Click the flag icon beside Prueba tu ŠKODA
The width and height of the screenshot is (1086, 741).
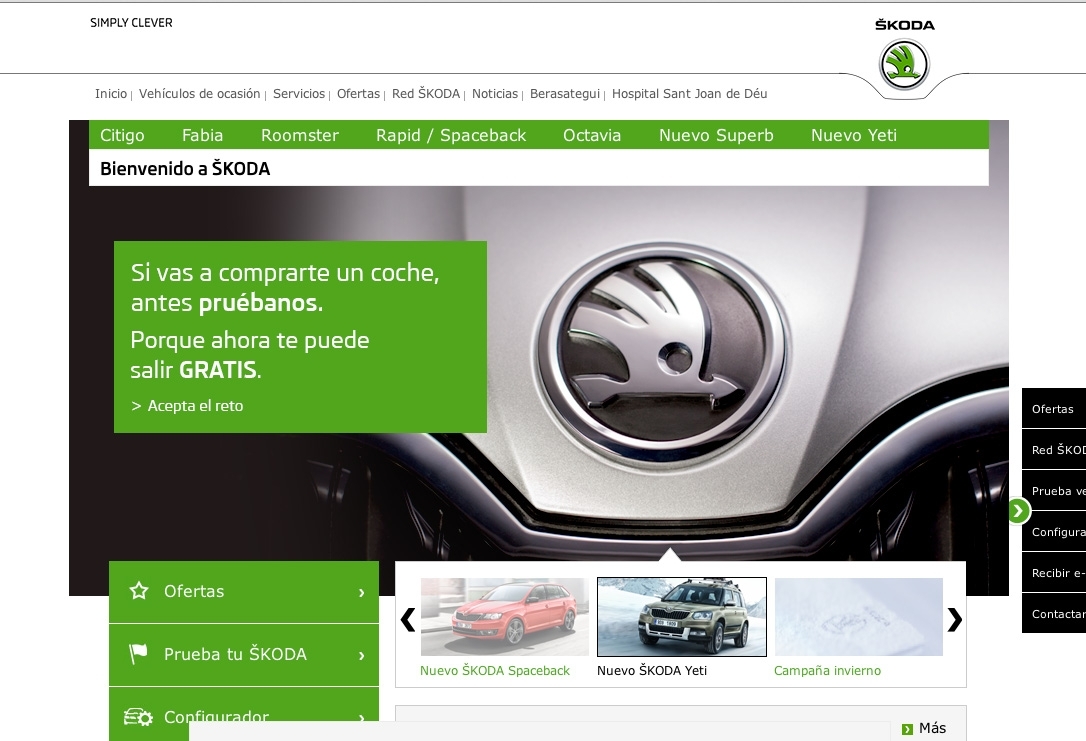coord(139,654)
